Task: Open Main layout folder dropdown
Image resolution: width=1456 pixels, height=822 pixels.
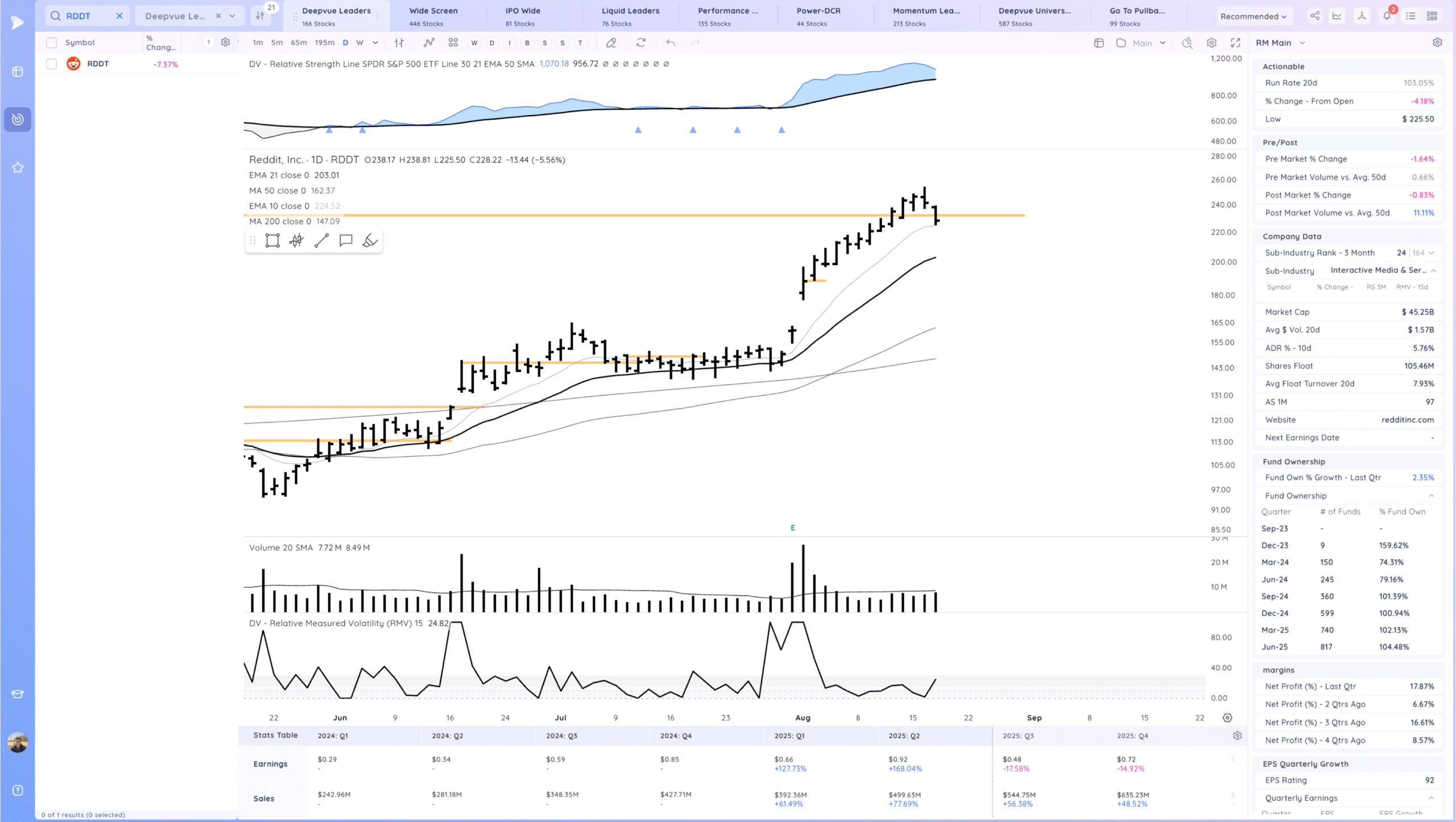Action: coord(1141,43)
